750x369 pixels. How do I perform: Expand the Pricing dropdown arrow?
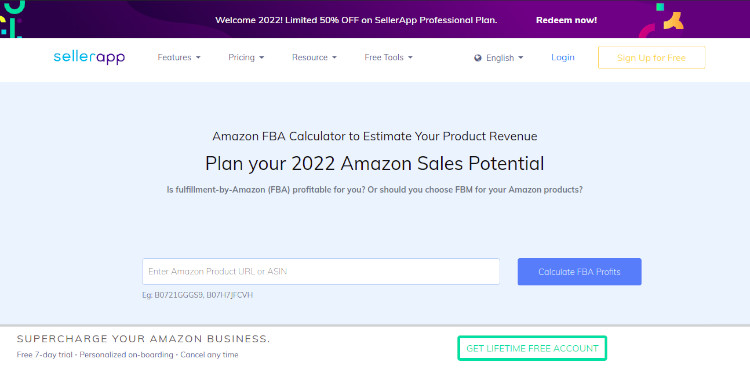(x=262, y=57)
